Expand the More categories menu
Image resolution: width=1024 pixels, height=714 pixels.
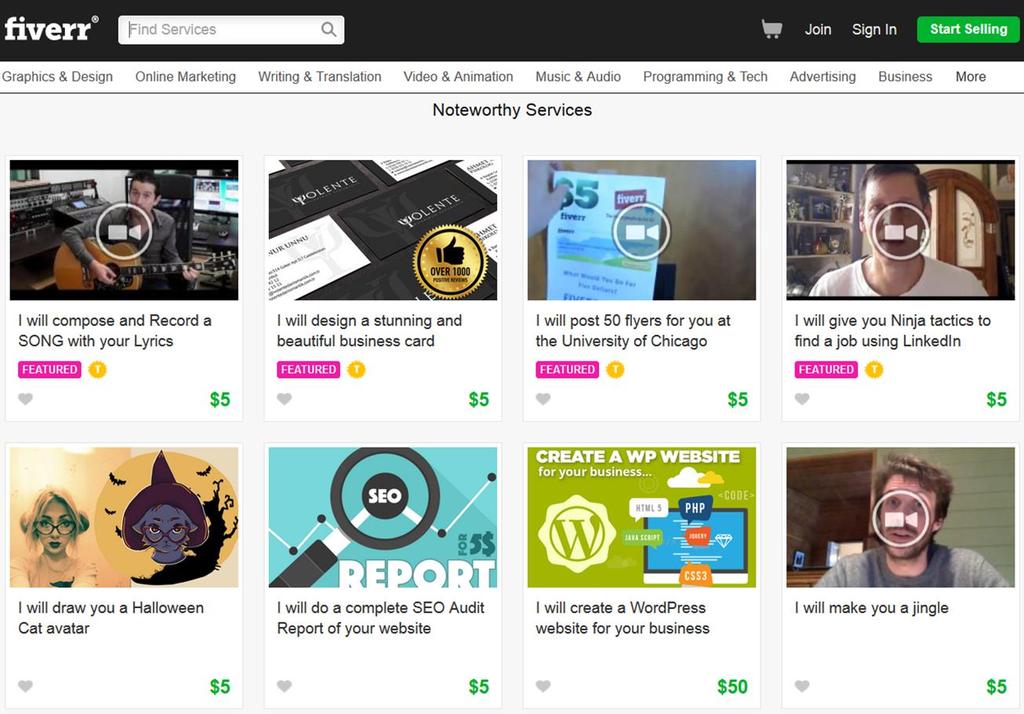point(970,76)
